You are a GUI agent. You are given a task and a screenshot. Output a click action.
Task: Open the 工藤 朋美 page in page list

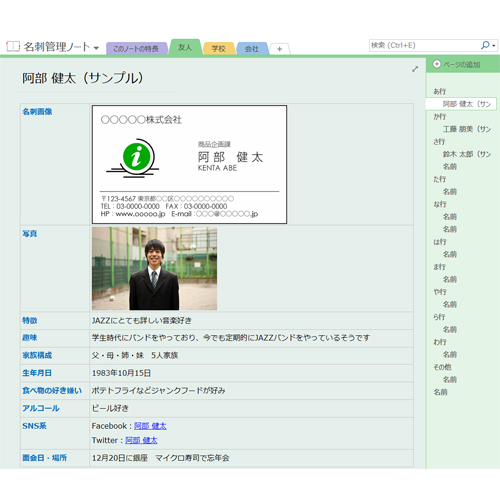467,129
